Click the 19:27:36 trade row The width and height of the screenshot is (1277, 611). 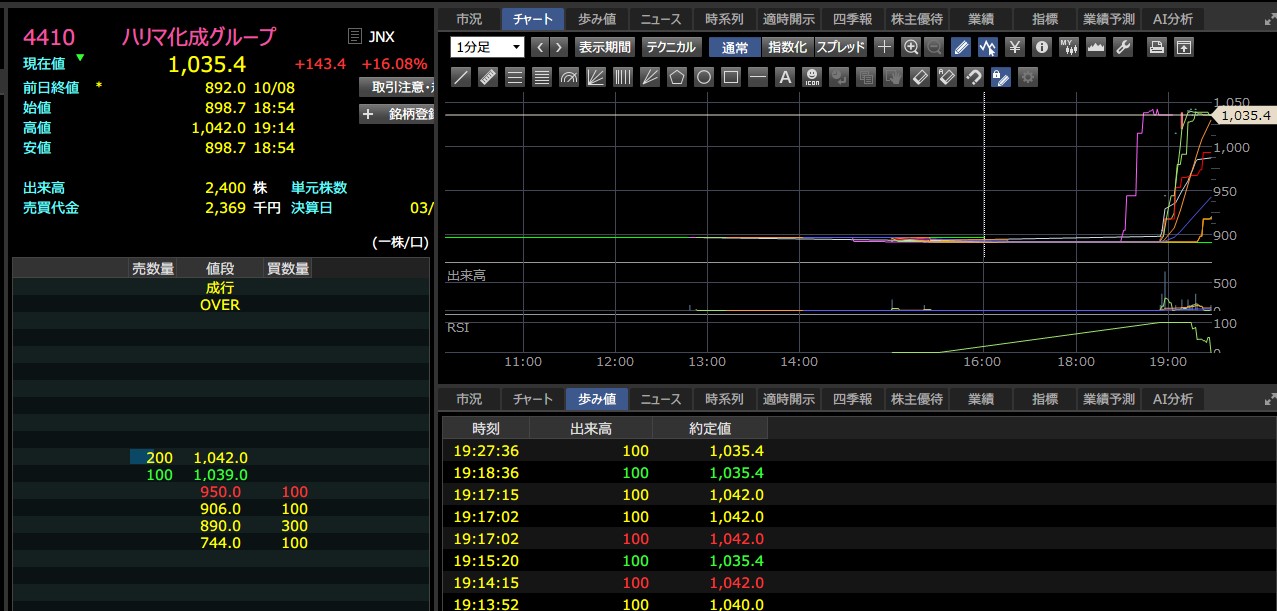click(x=859, y=451)
